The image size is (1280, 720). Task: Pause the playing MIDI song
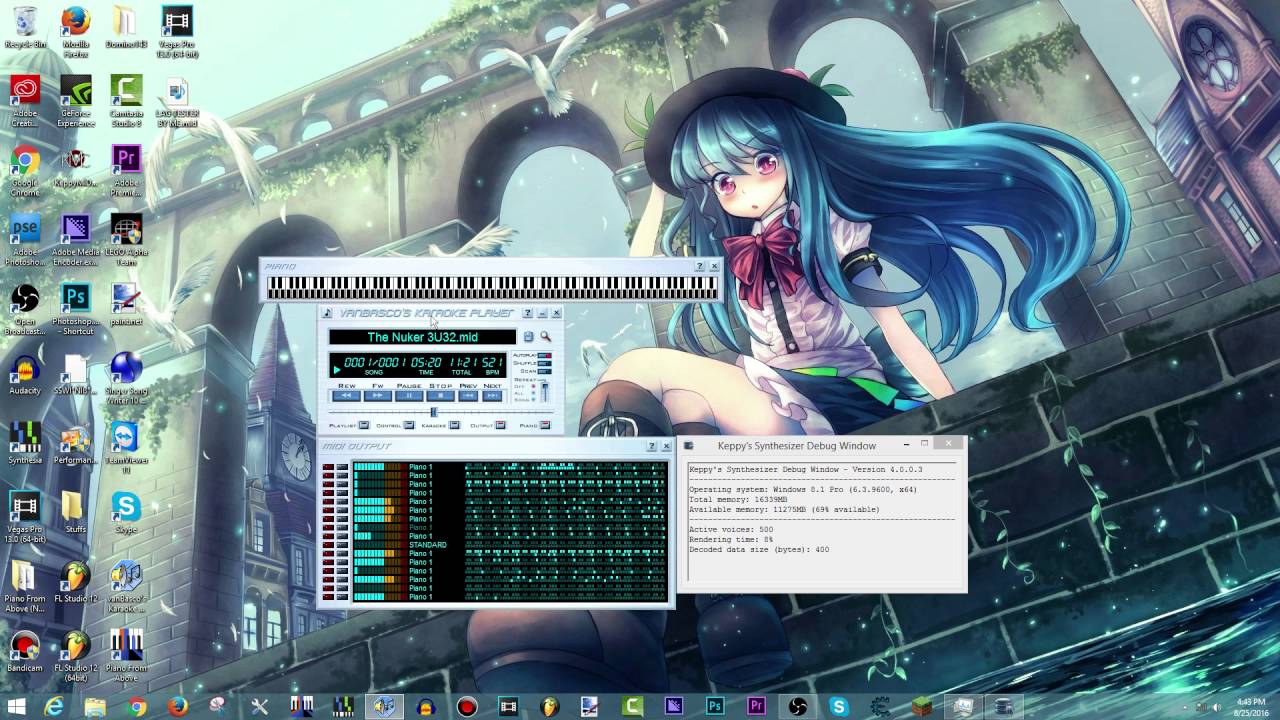(409, 396)
